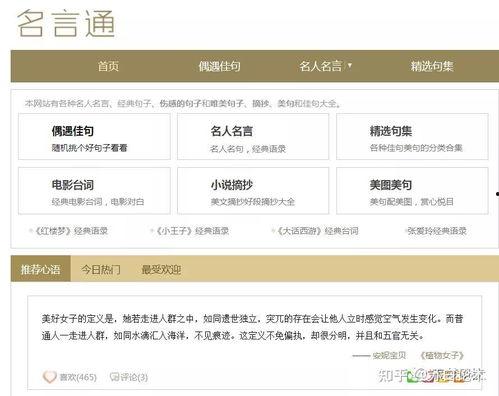The height and width of the screenshot is (396, 499).
Task: Open the 名人名言 category card
Action: click(253, 137)
